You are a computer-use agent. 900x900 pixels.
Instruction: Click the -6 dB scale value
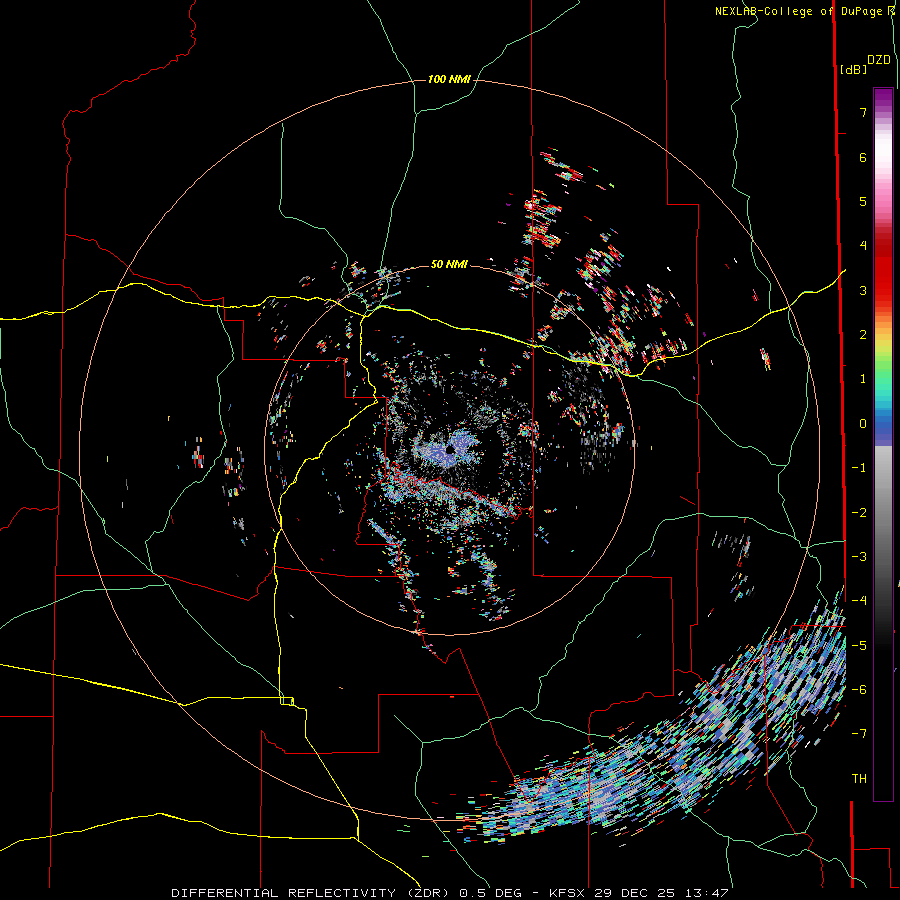pos(859,690)
